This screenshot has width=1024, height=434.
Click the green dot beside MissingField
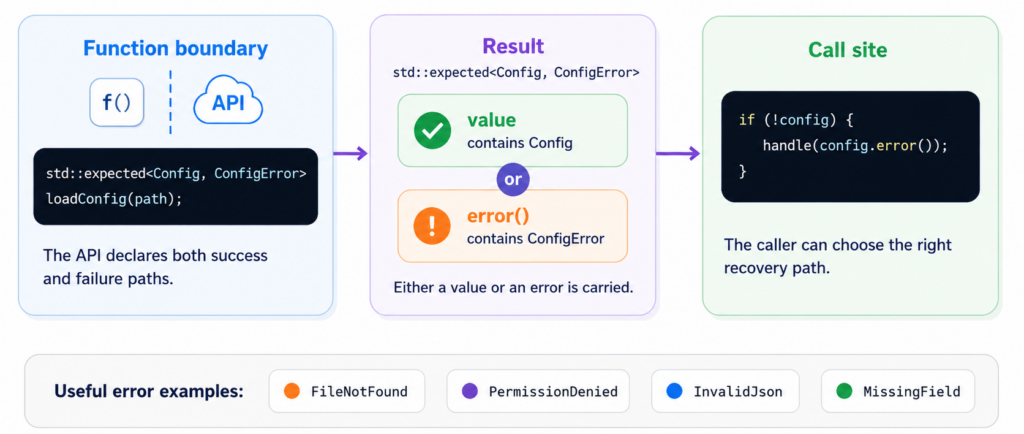click(x=844, y=391)
